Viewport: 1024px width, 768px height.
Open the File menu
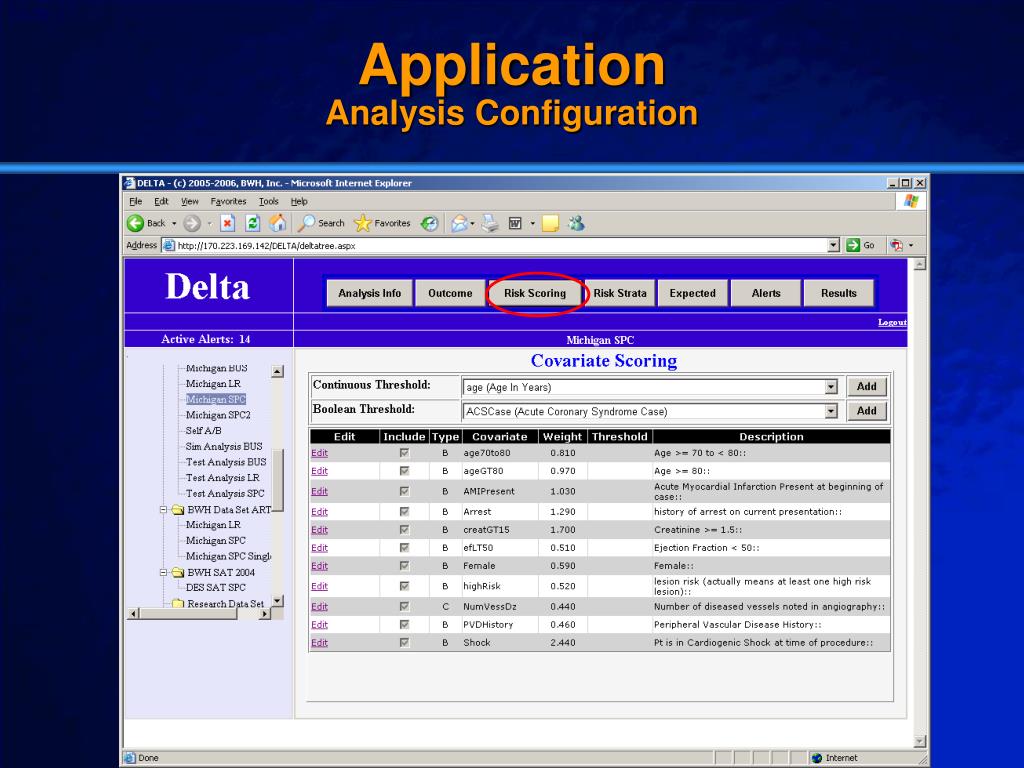coord(135,201)
